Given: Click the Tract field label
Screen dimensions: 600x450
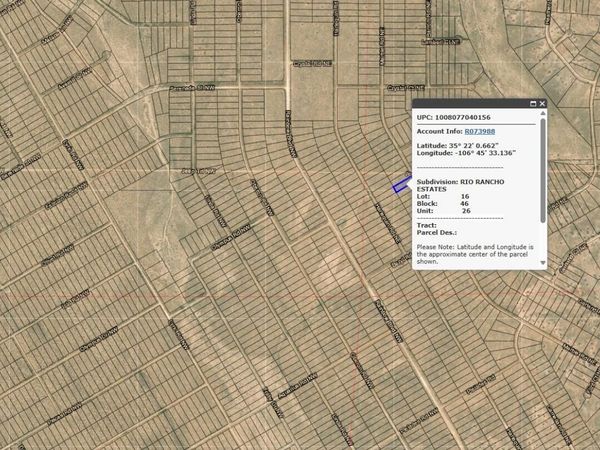Looking at the screenshot, I should [x=426, y=225].
